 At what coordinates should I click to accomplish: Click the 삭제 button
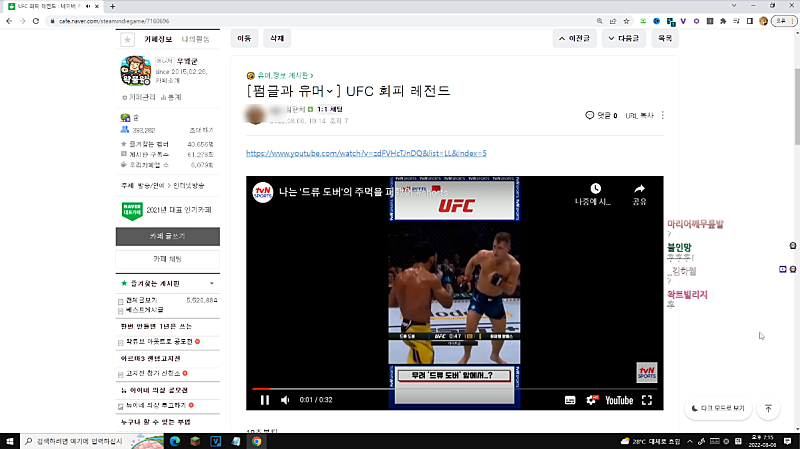pyautogui.click(x=277, y=38)
